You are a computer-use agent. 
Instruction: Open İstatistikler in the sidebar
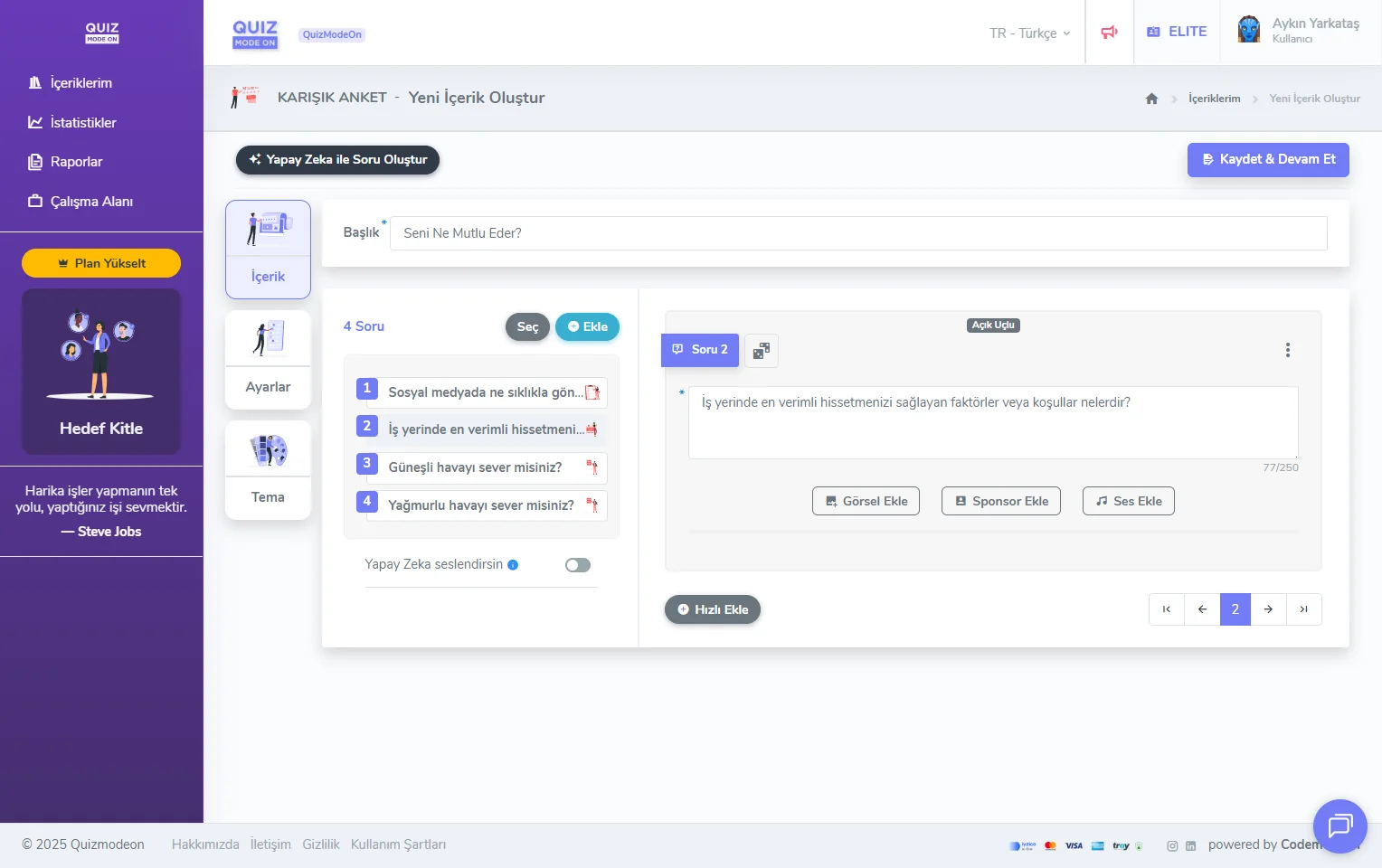coord(83,123)
